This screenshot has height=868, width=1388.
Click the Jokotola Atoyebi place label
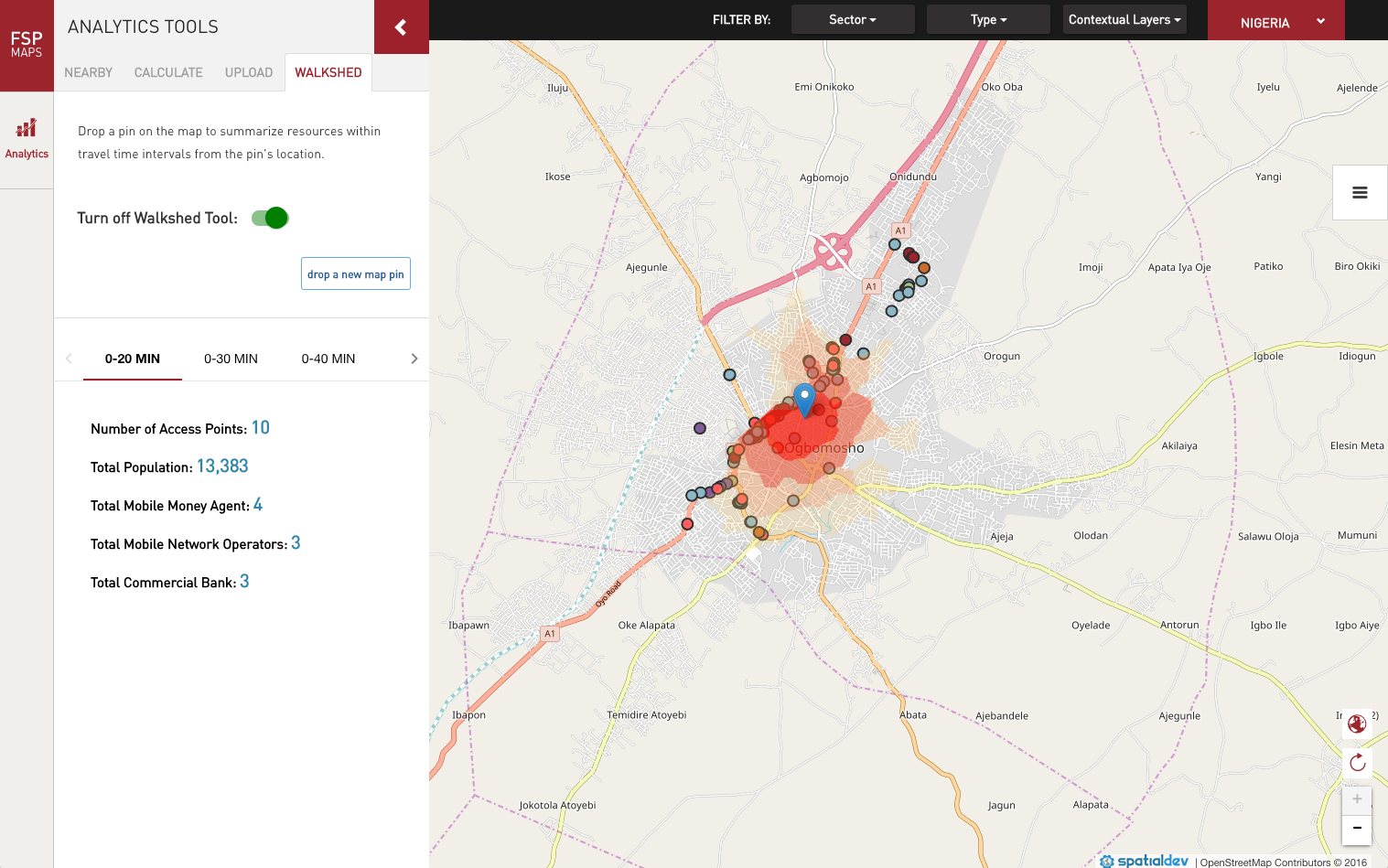pos(557,806)
